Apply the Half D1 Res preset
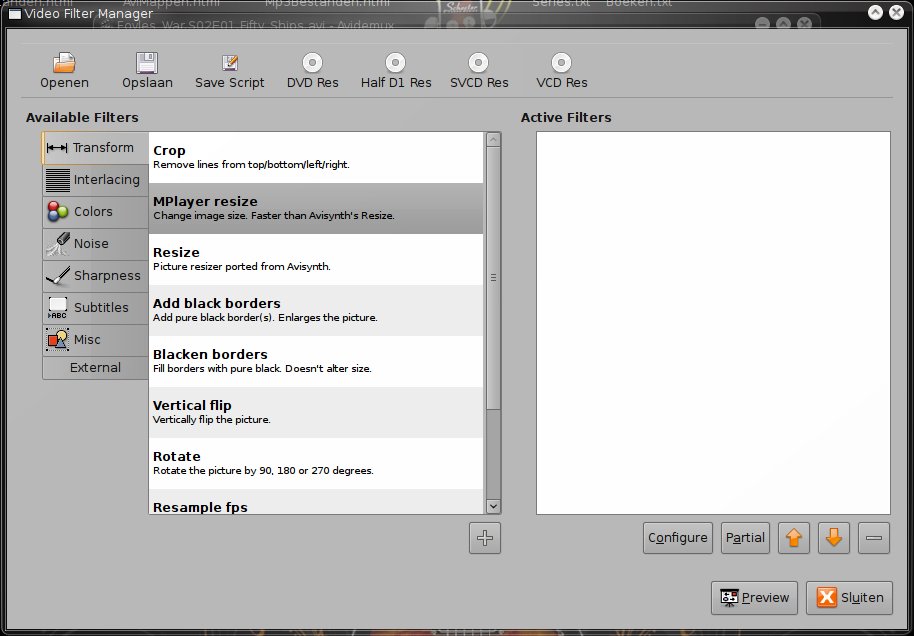The image size is (914, 636). tap(396, 69)
